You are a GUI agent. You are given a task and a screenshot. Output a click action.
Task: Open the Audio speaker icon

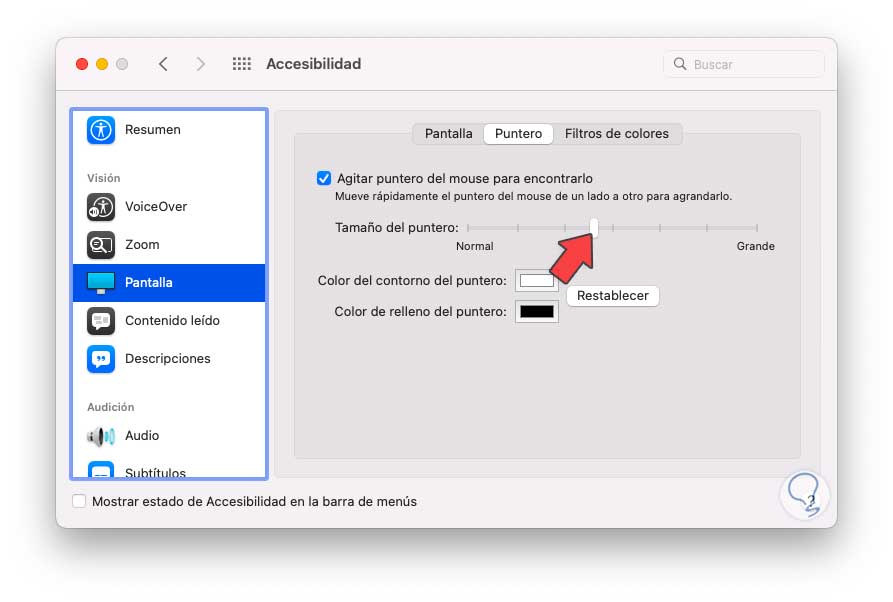[x=101, y=436]
